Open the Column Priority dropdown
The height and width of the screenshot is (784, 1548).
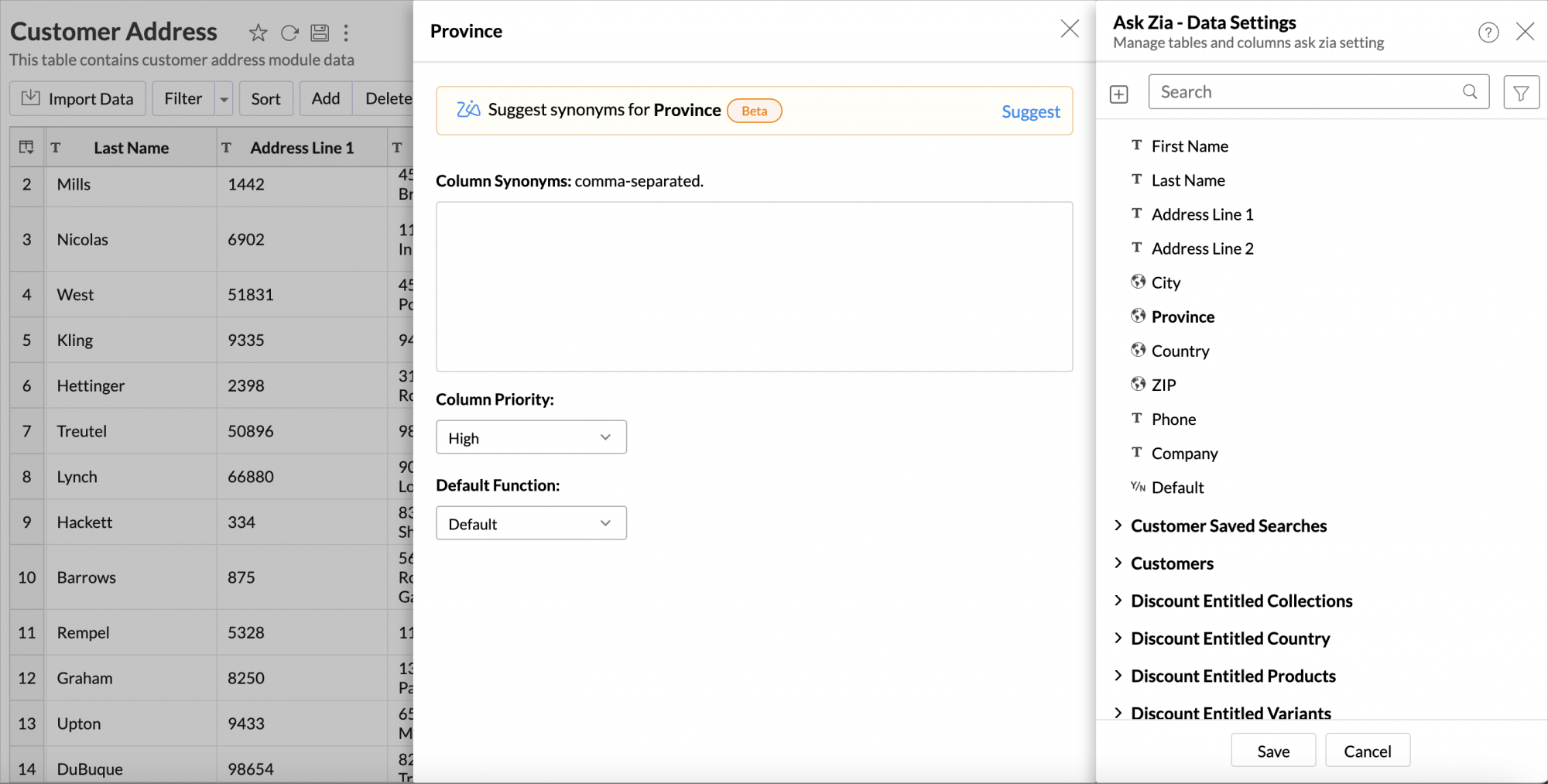point(531,437)
